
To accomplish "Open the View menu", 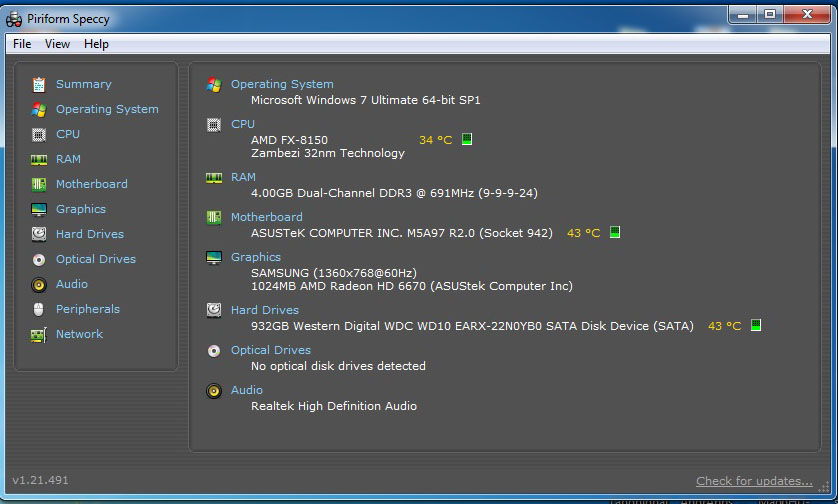I will click(57, 44).
